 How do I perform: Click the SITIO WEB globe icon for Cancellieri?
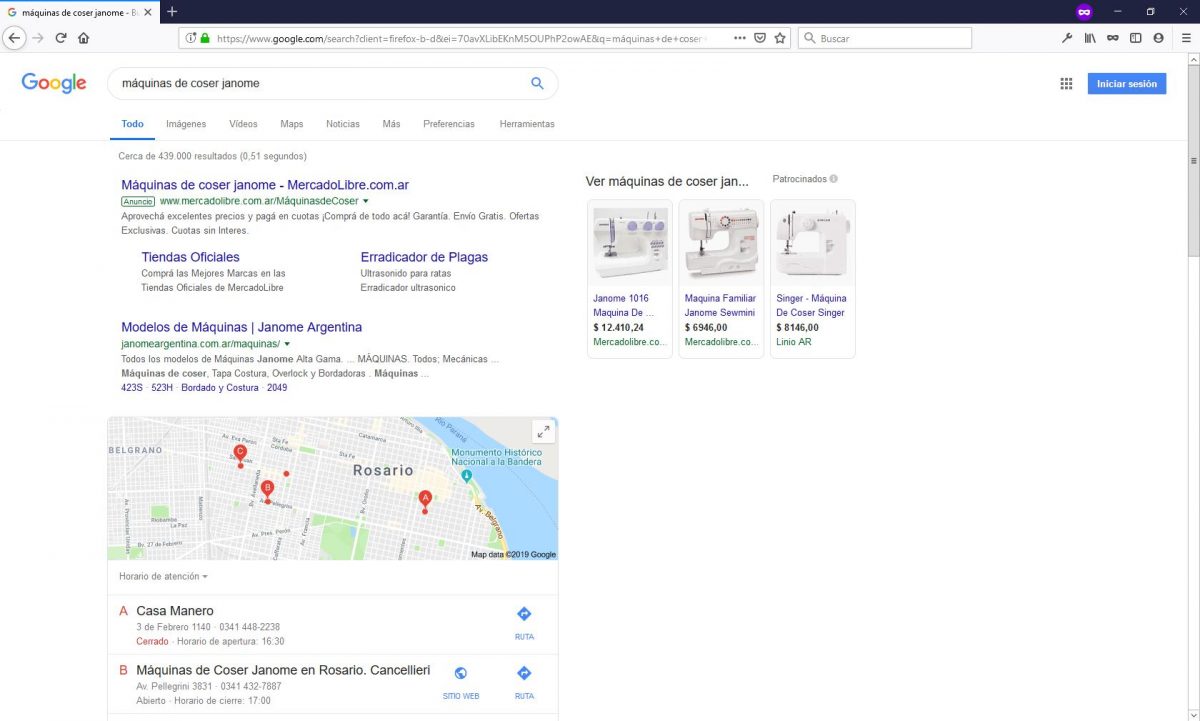click(460, 673)
